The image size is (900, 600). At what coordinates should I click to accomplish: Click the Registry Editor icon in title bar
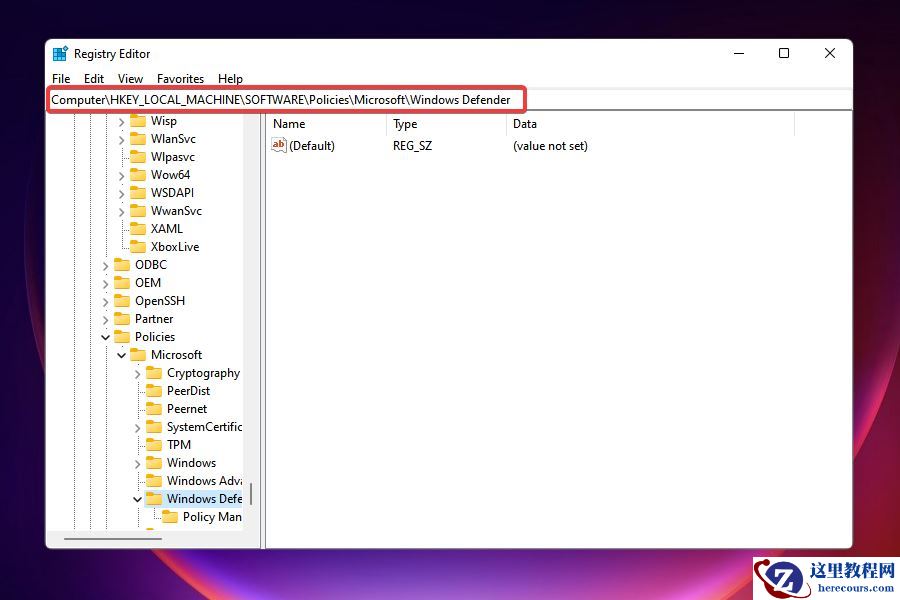click(62, 53)
